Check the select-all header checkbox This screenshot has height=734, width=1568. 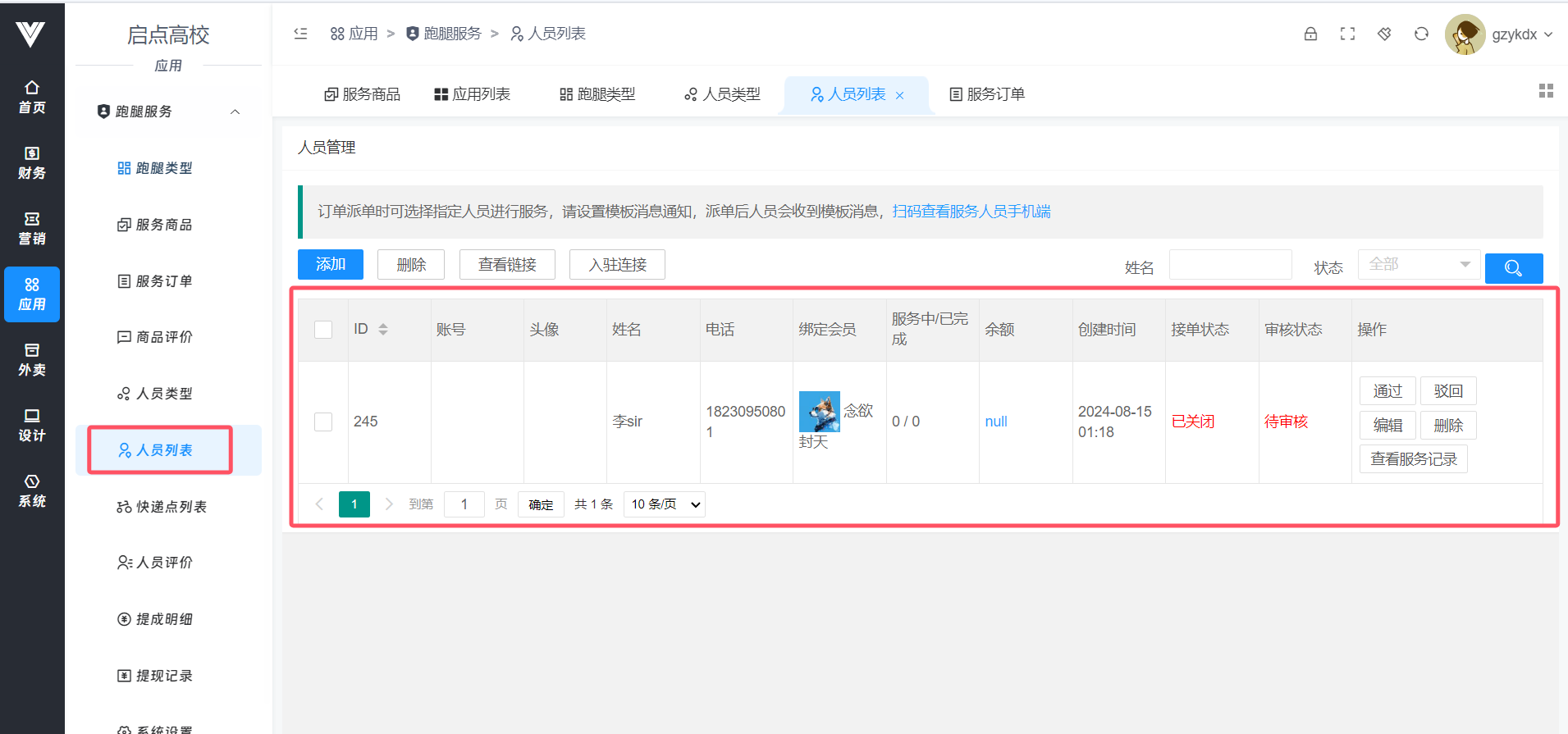[x=323, y=330]
